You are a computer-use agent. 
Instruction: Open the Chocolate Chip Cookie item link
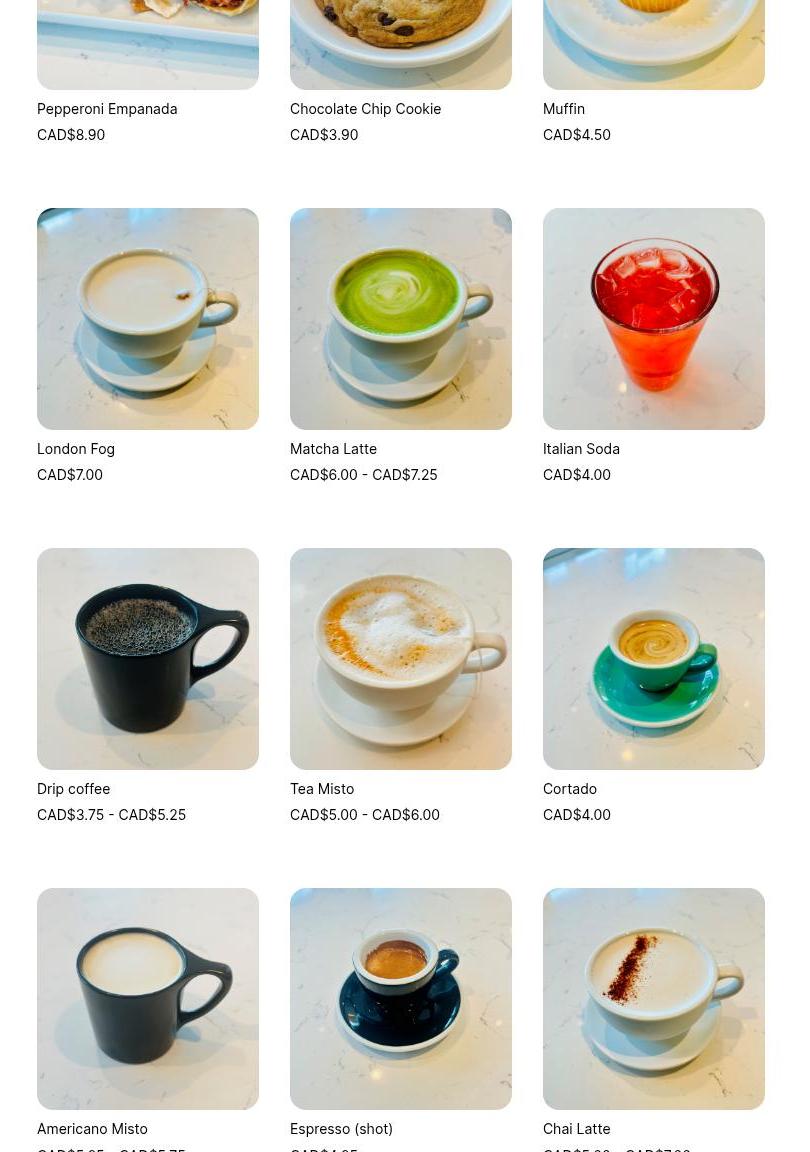365,109
